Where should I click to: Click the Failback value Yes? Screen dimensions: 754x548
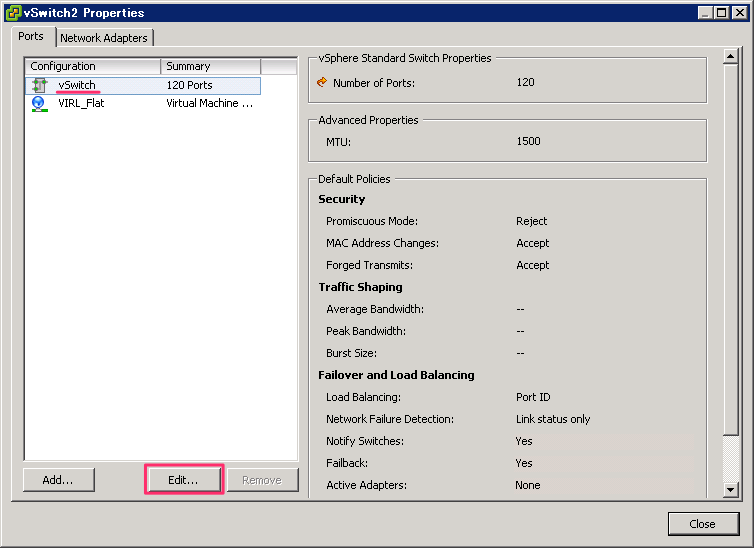pos(524,463)
